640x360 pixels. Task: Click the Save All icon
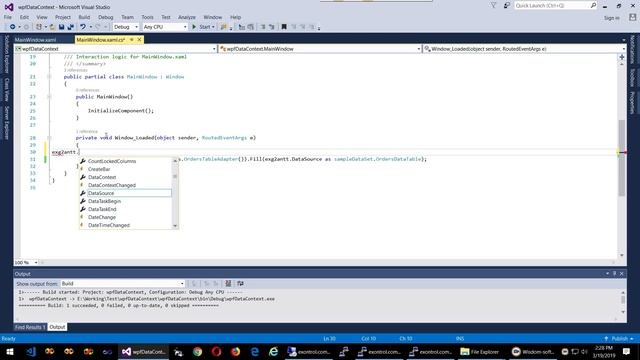[71, 27]
